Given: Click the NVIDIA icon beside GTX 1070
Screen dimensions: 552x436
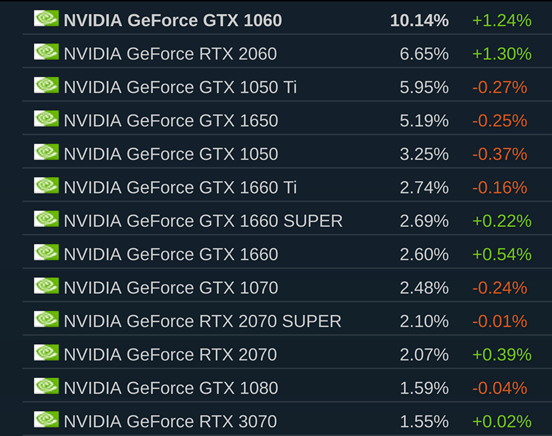Looking at the screenshot, I should tap(46, 286).
